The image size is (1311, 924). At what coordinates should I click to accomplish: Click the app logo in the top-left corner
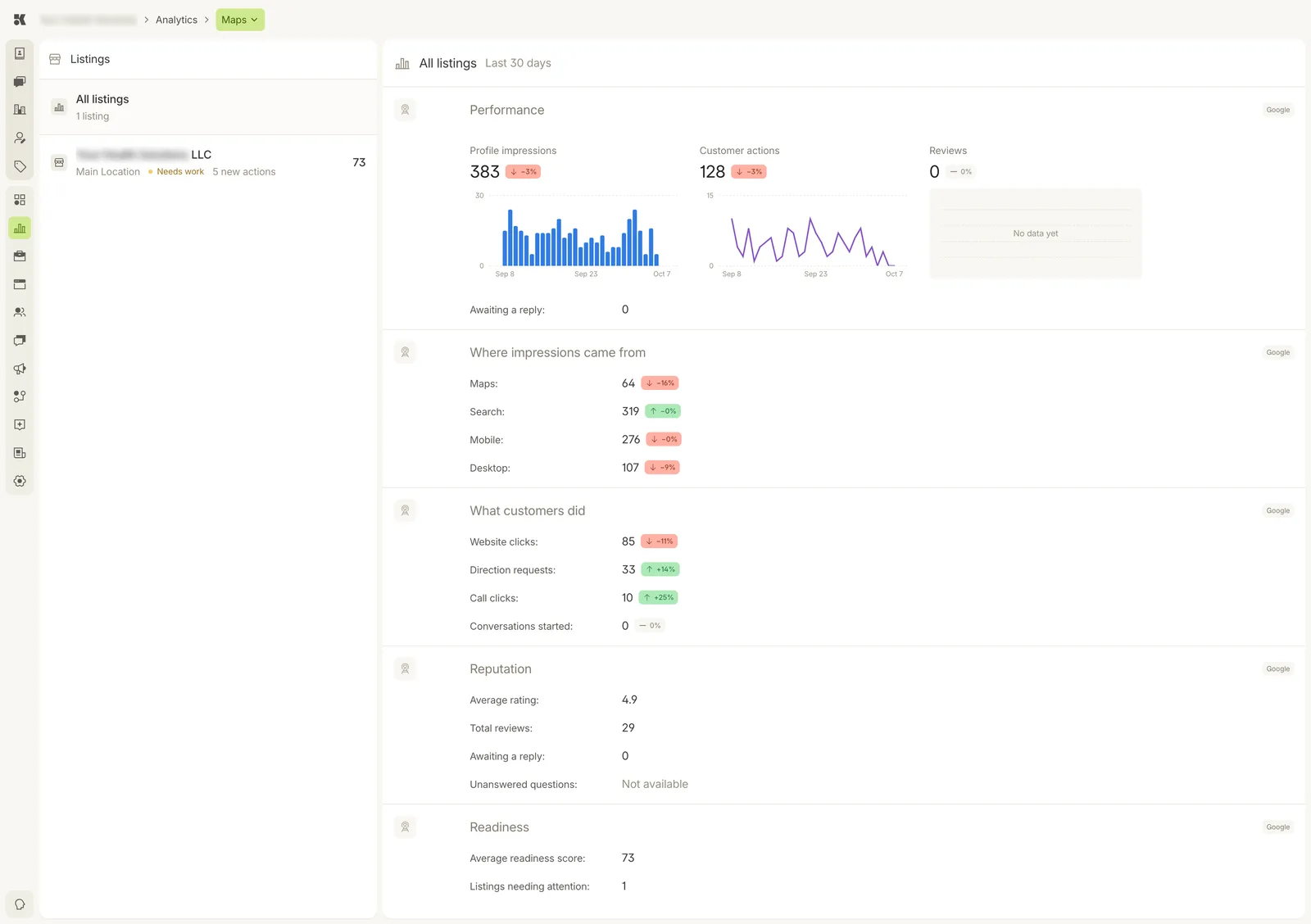coord(20,20)
